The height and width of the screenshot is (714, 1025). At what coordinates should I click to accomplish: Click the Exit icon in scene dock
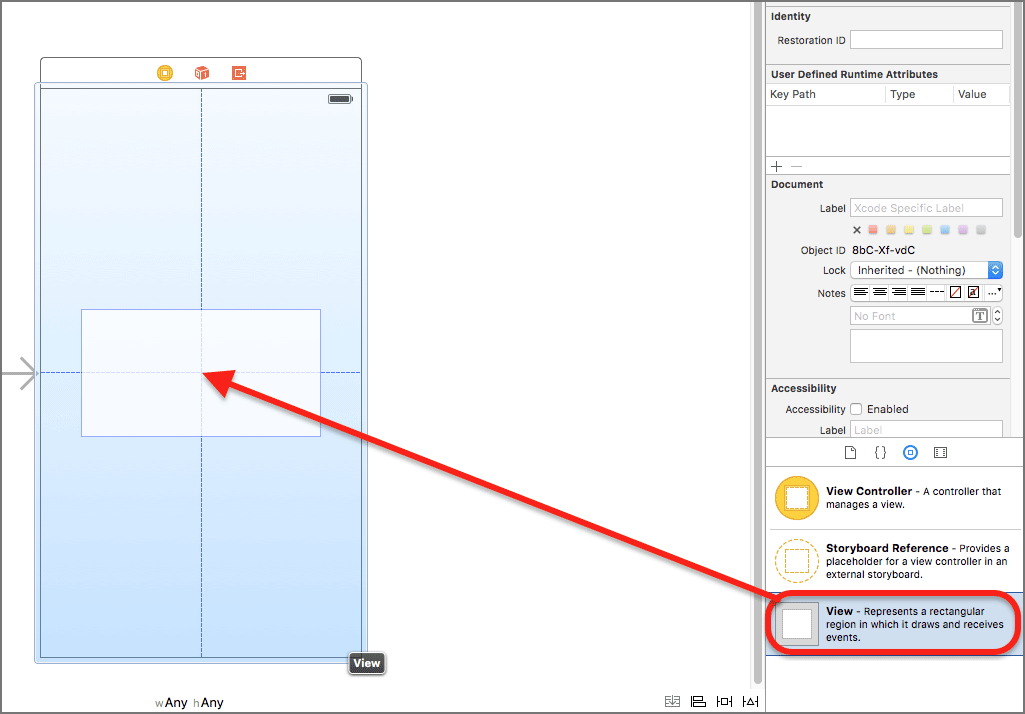239,73
